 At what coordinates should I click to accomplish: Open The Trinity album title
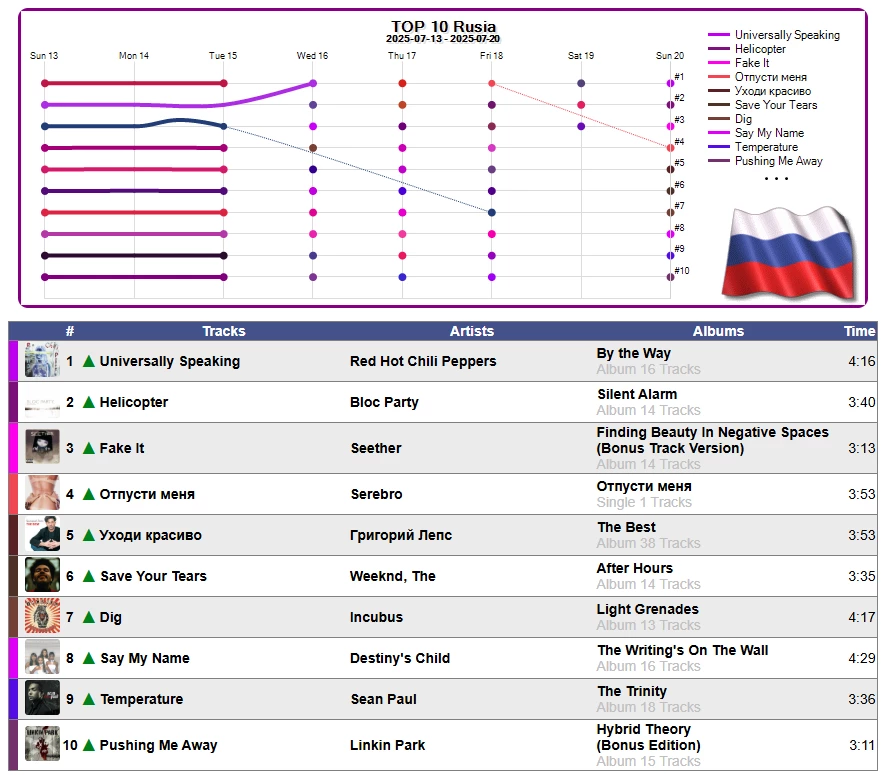click(x=632, y=691)
